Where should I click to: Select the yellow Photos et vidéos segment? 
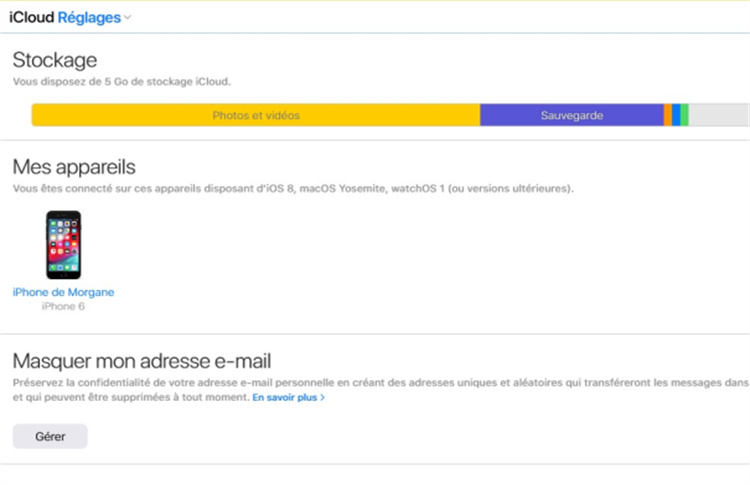point(256,115)
